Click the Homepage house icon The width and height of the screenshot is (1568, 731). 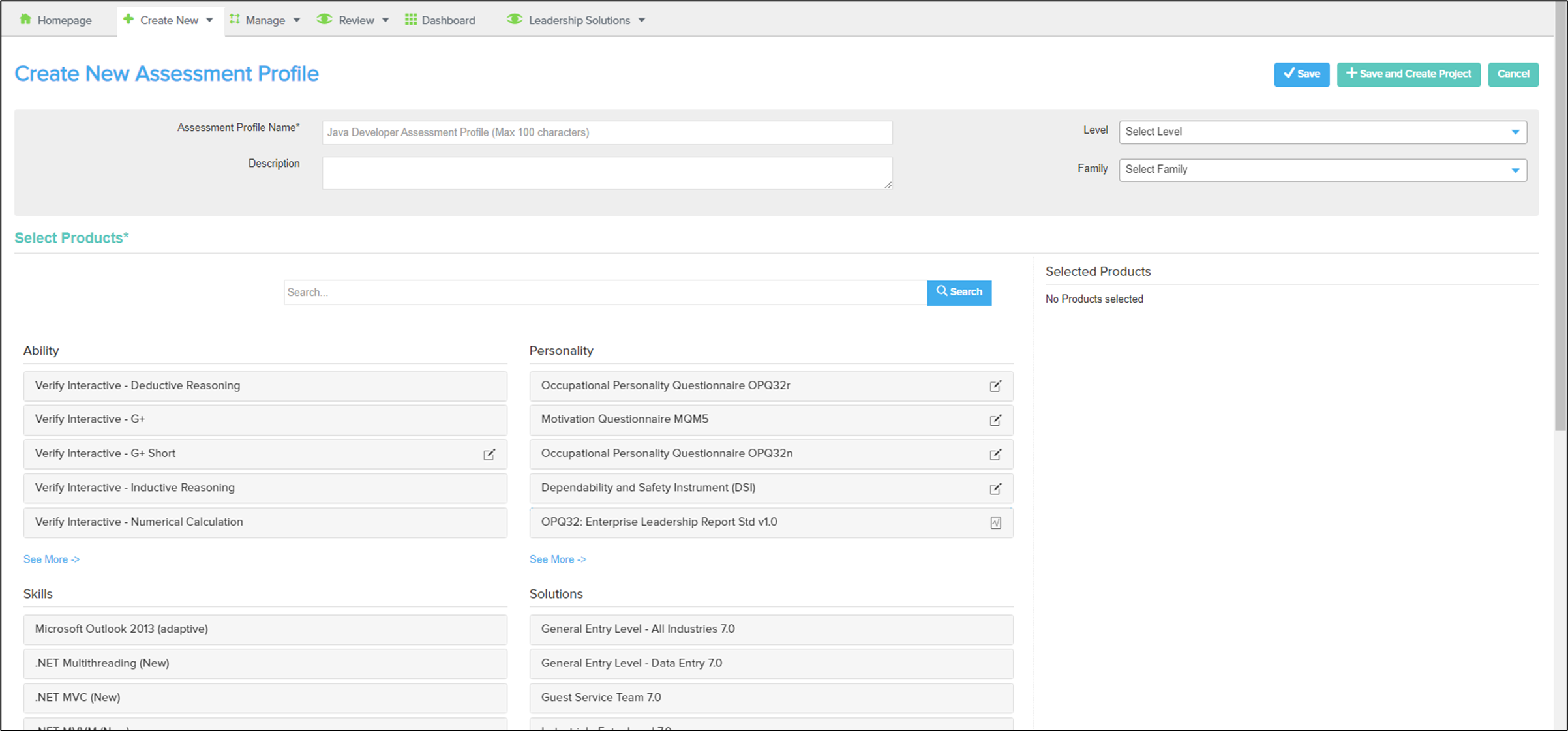(x=25, y=20)
